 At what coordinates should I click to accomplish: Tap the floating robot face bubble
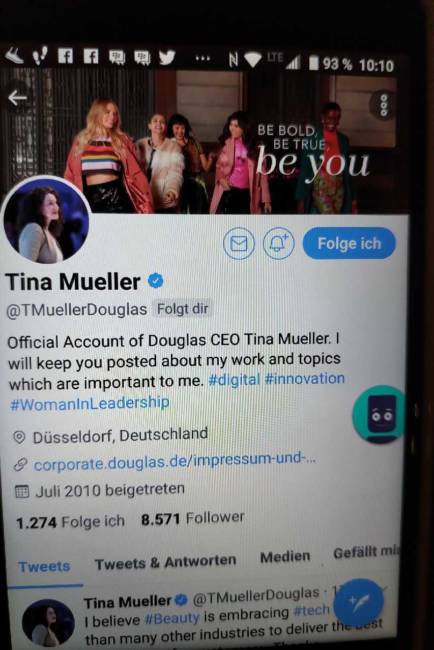378,414
